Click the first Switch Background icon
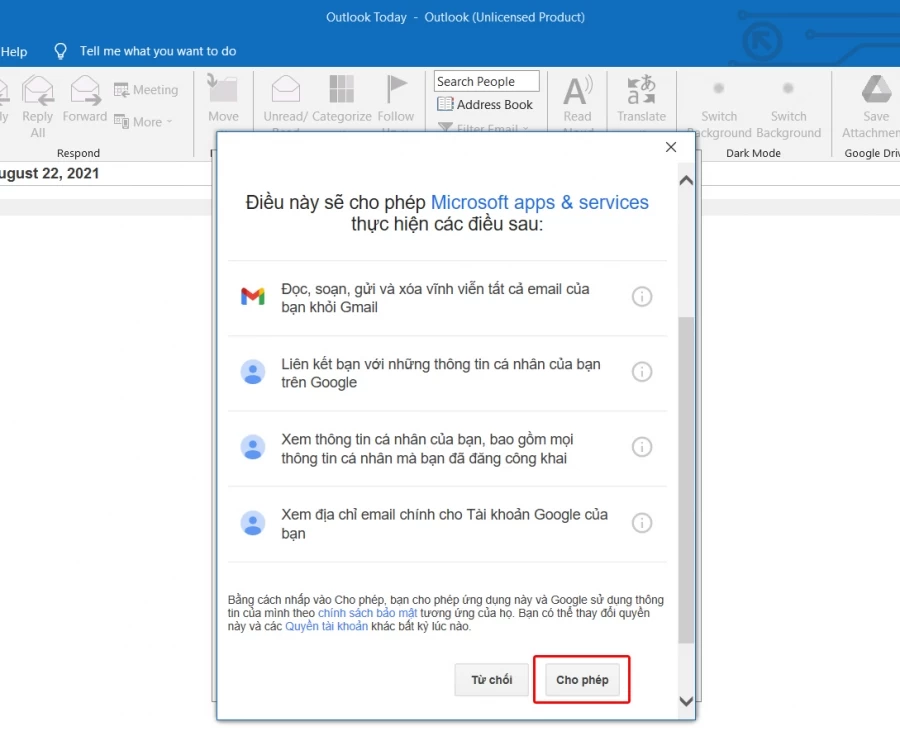Image resolution: width=900 pixels, height=736 pixels. point(719,88)
